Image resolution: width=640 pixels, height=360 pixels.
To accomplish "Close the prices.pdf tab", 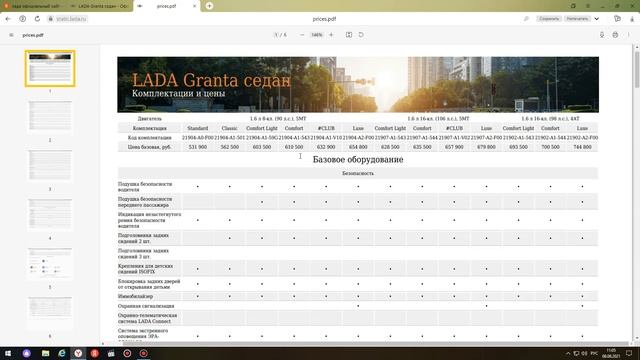I will 194,6.
